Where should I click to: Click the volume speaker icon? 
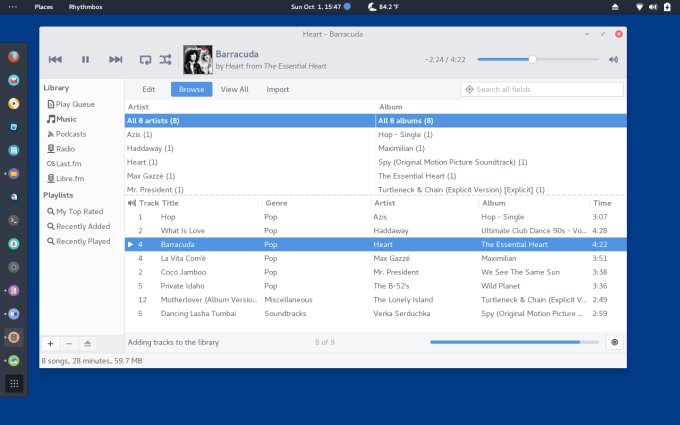[613, 60]
